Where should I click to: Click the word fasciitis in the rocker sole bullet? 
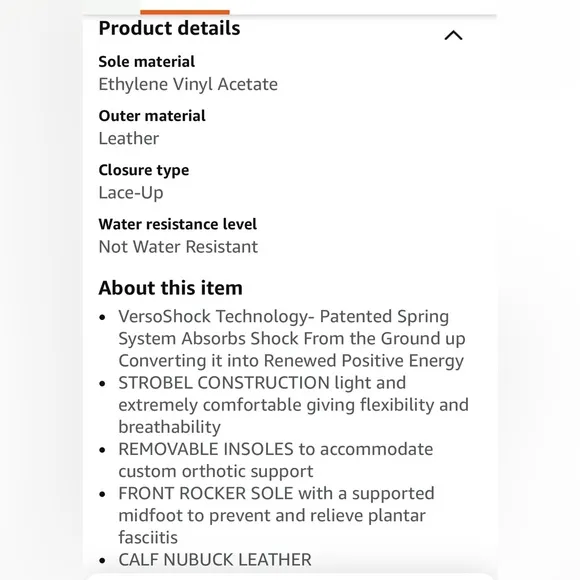pyautogui.click(x=148, y=537)
